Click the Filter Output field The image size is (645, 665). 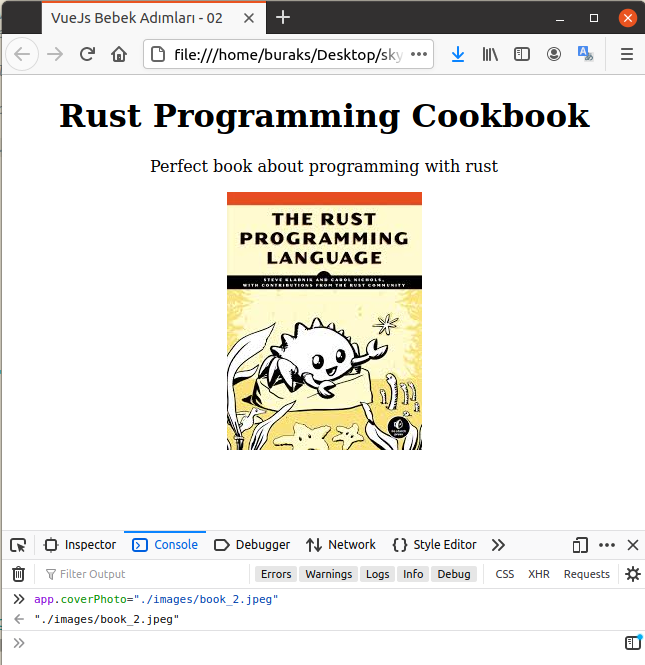[x=144, y=574]
